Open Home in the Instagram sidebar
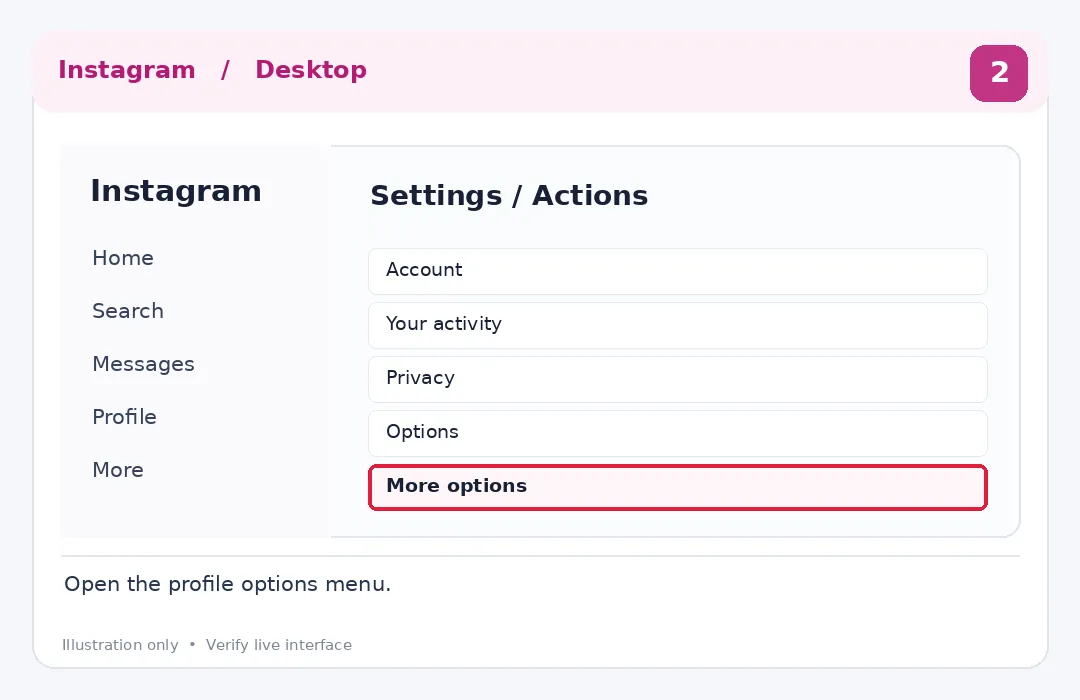 click(x=123, y=258)
